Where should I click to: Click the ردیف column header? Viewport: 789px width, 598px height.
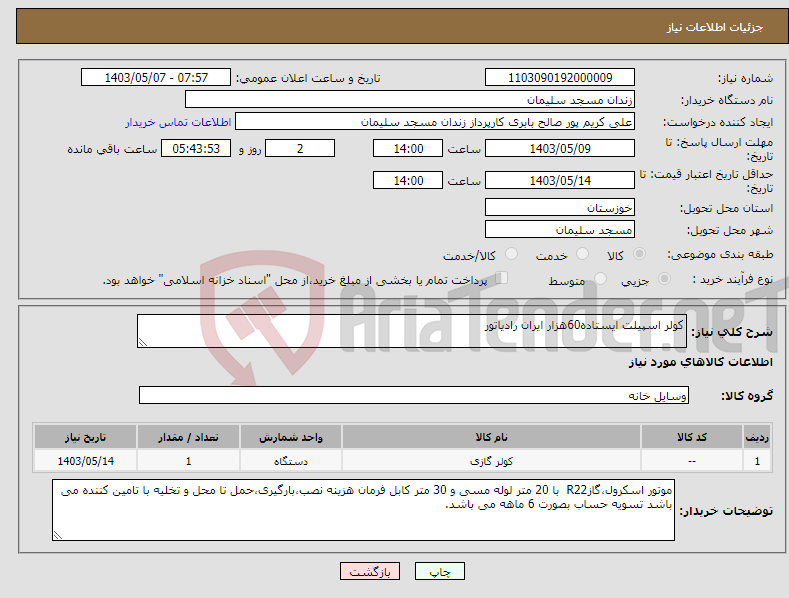coord(757,437)
